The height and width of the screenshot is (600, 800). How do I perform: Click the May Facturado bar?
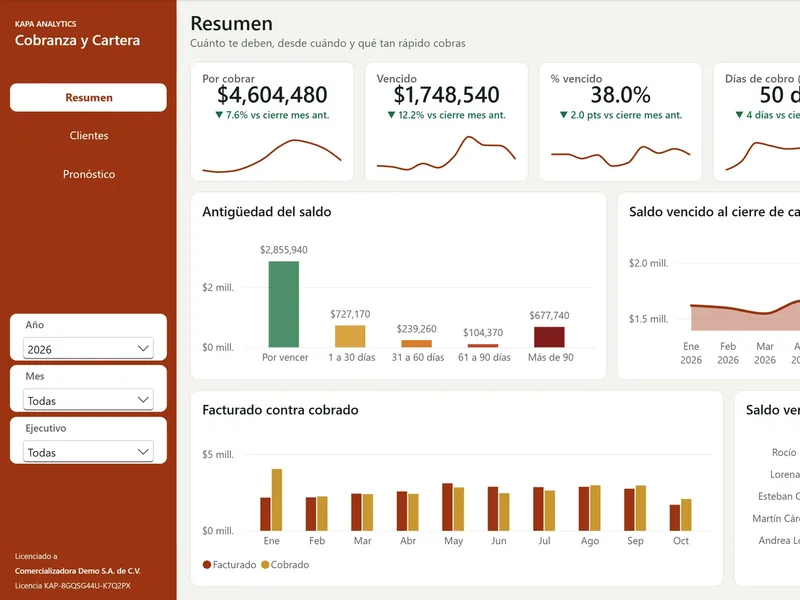click(x=447, y=507)
